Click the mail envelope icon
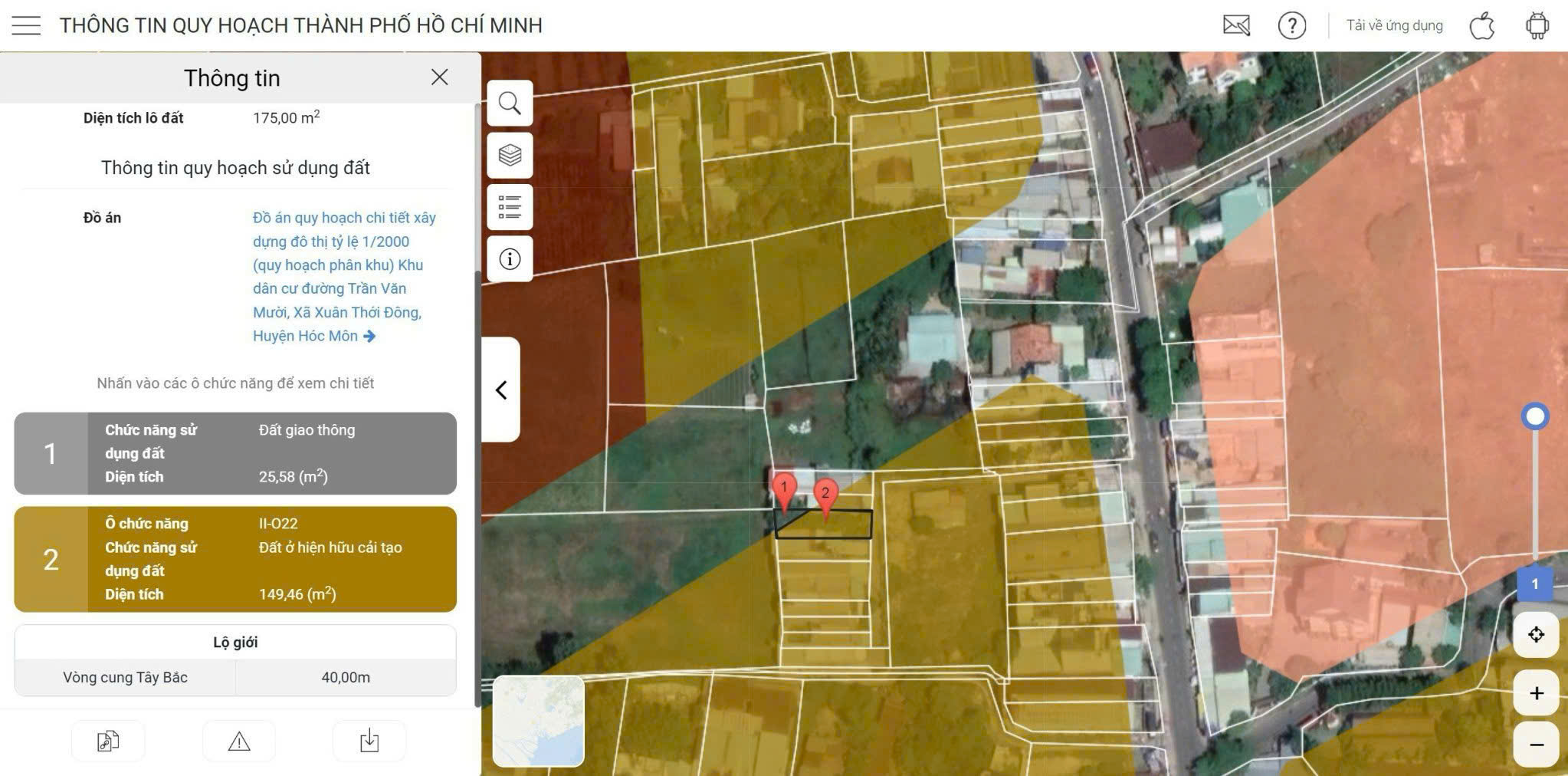Viewport: 1568px width, 776px height. (x=1236, y=25)
